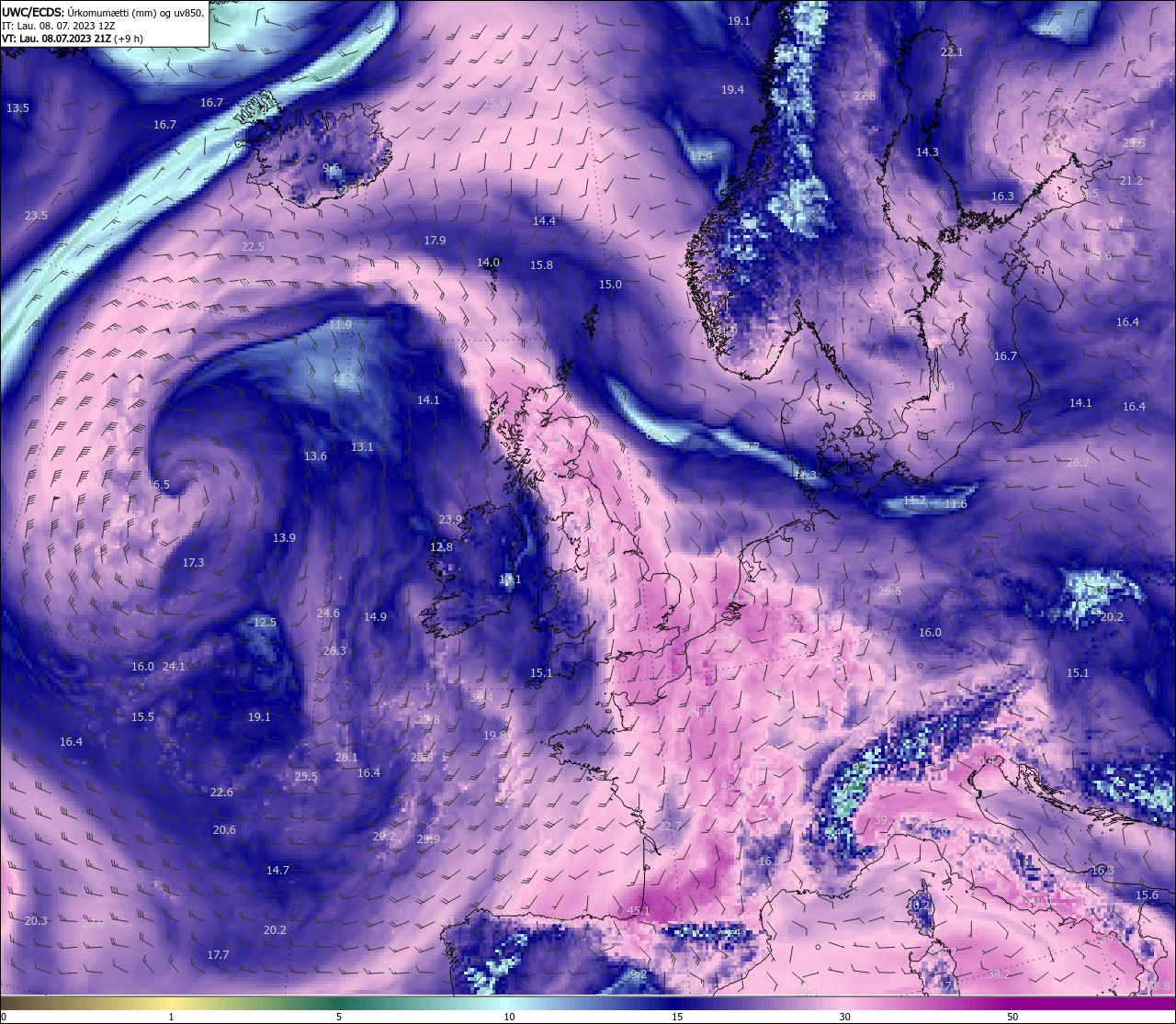
Task: Click the map value '45.1' near Spain
Action: 639,910
